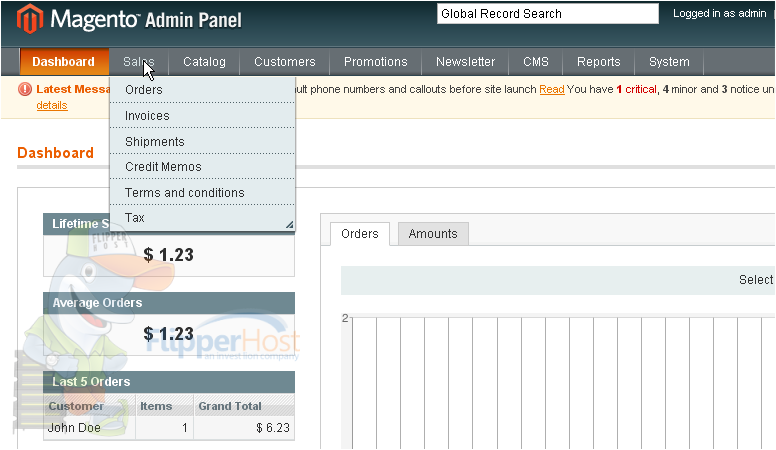Click the Last 5 Orders heading
The image size is (776, 450).
point(91,382)
